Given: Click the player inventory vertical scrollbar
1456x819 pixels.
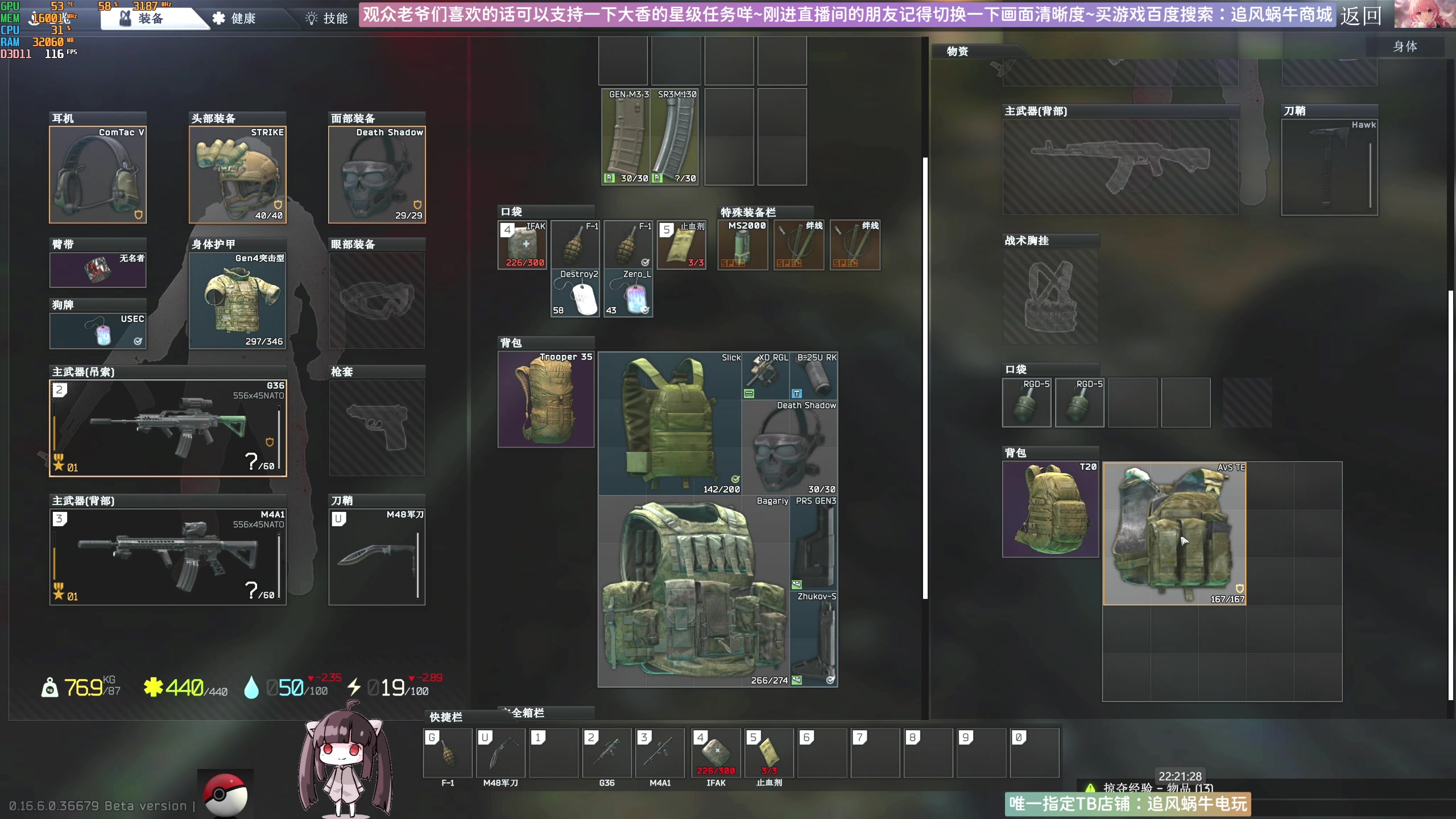Looking at the screenshot, I should [925, 378].
